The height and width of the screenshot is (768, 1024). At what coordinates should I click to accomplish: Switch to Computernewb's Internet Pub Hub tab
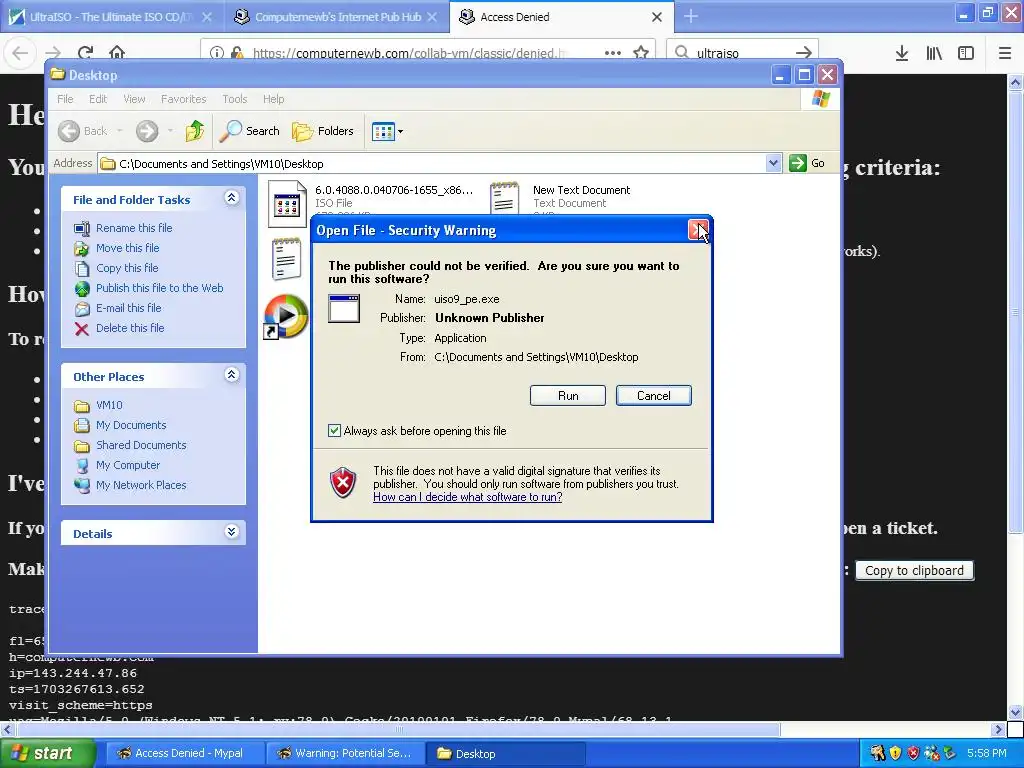(x=337, y=17)
